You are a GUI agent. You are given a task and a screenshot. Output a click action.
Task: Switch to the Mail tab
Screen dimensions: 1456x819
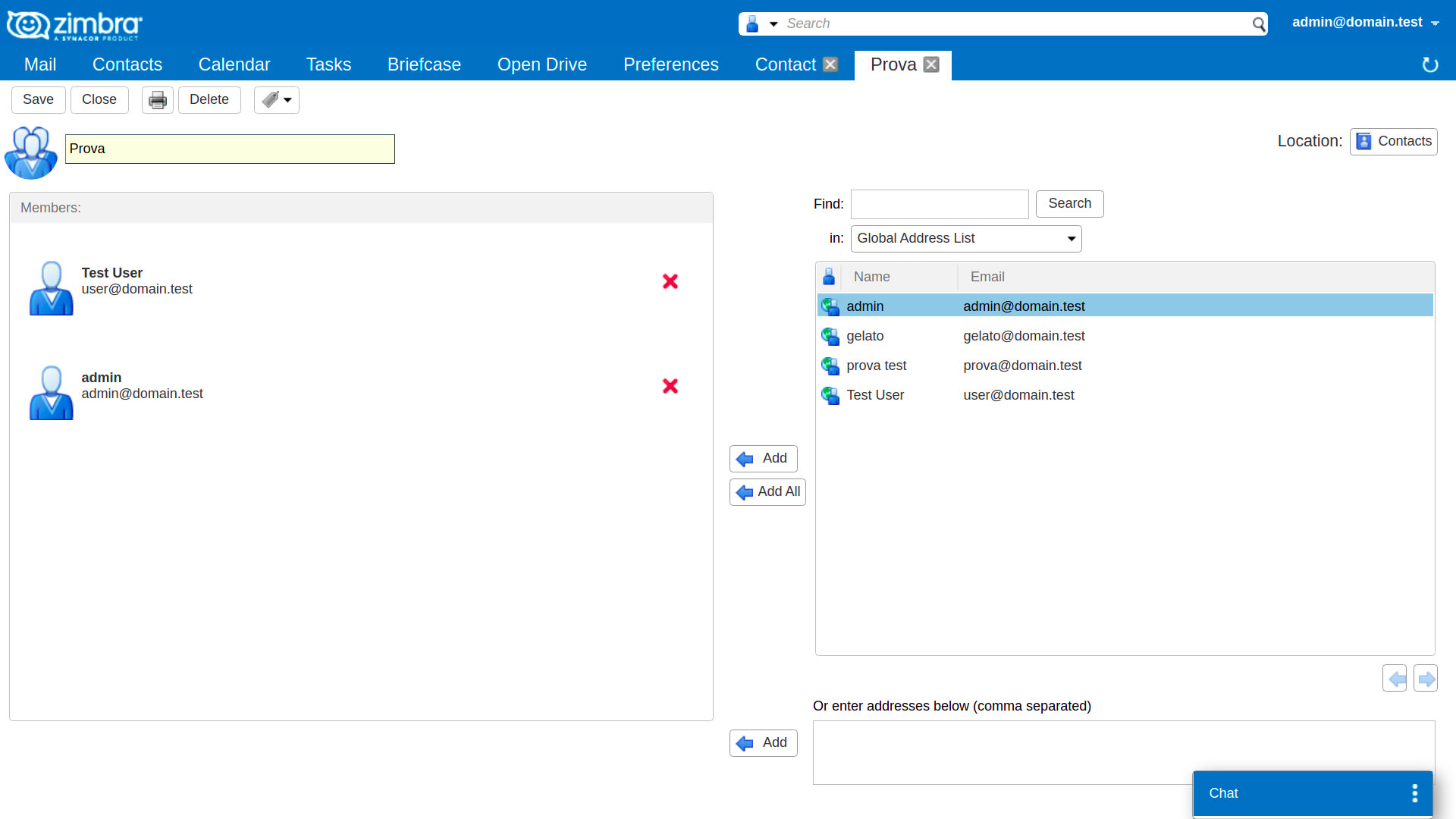point(39,64)
